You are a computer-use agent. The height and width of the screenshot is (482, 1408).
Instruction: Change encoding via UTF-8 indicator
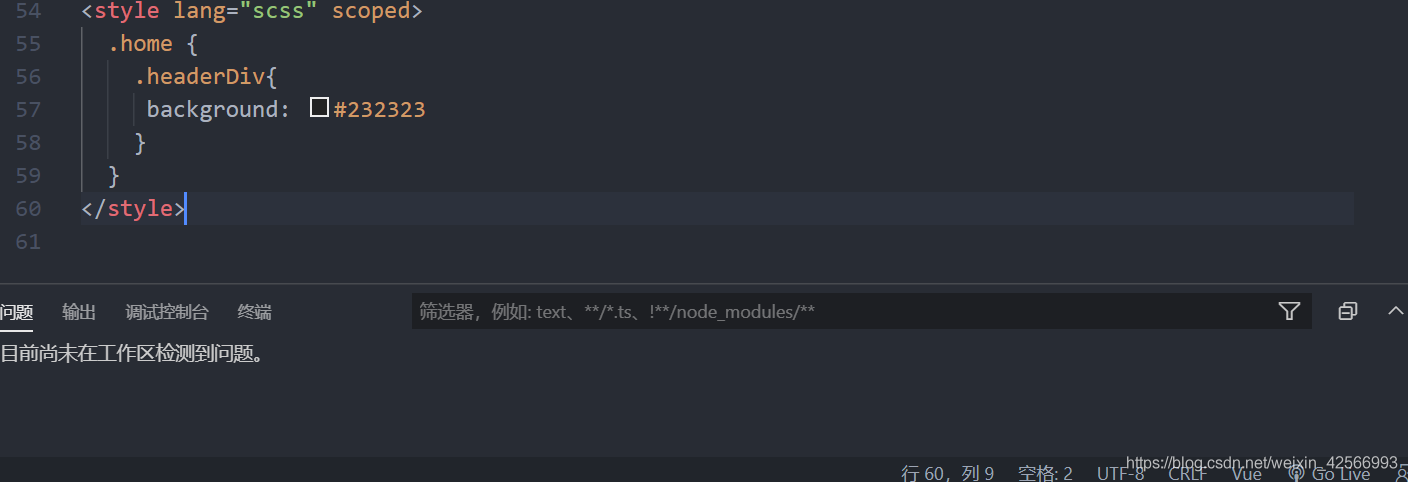(x=1120, y=473)
